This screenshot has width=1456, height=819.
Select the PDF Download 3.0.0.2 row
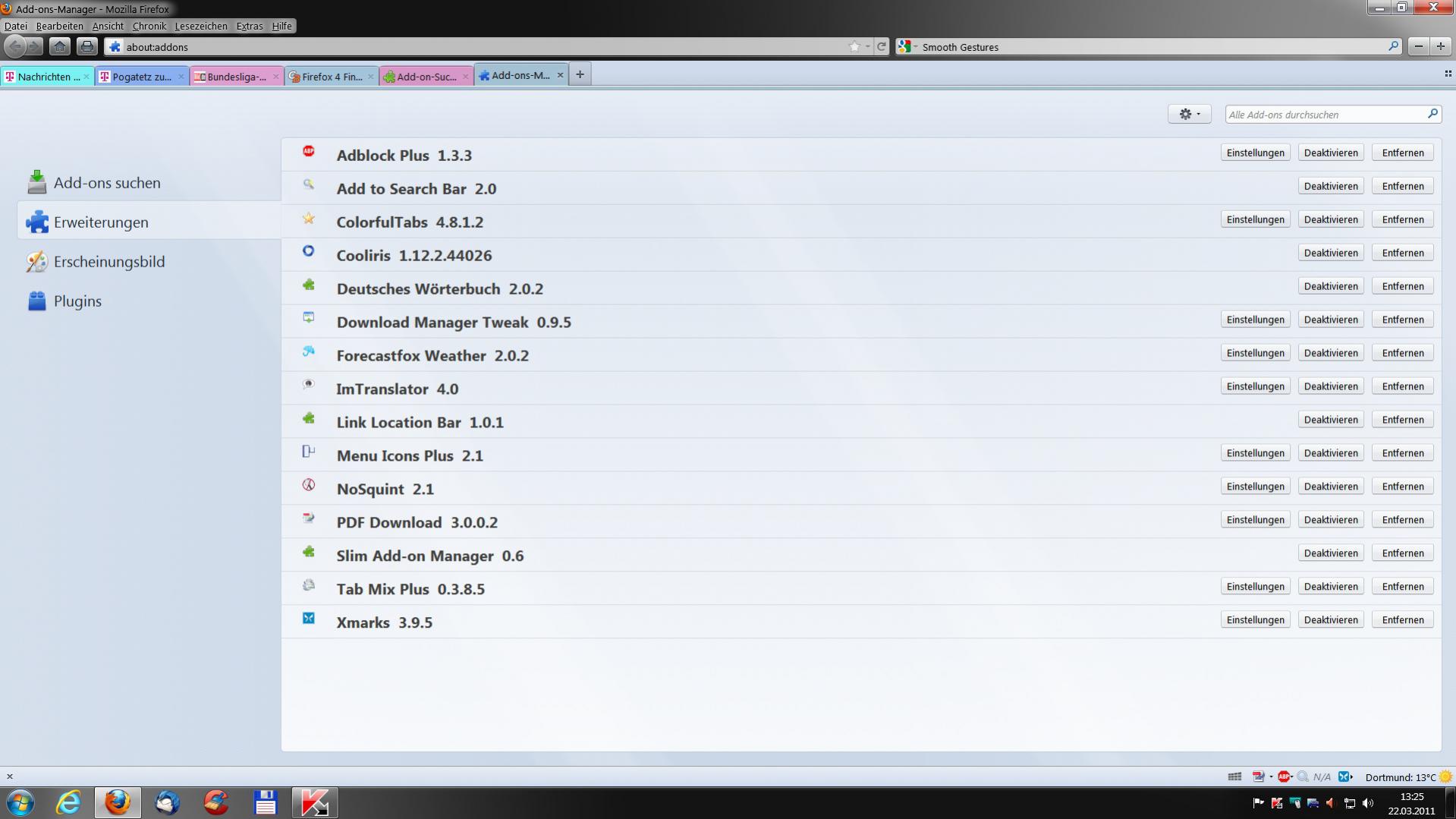(860, 522)
